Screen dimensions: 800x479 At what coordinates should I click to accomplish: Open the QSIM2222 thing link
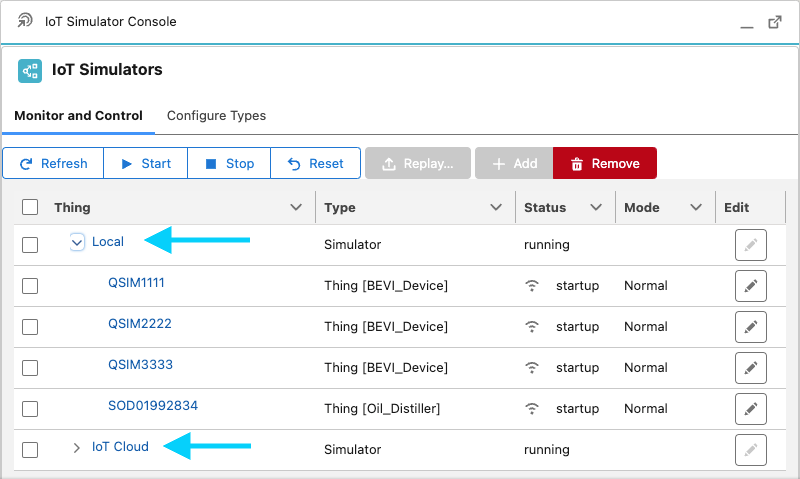point(140,323)
